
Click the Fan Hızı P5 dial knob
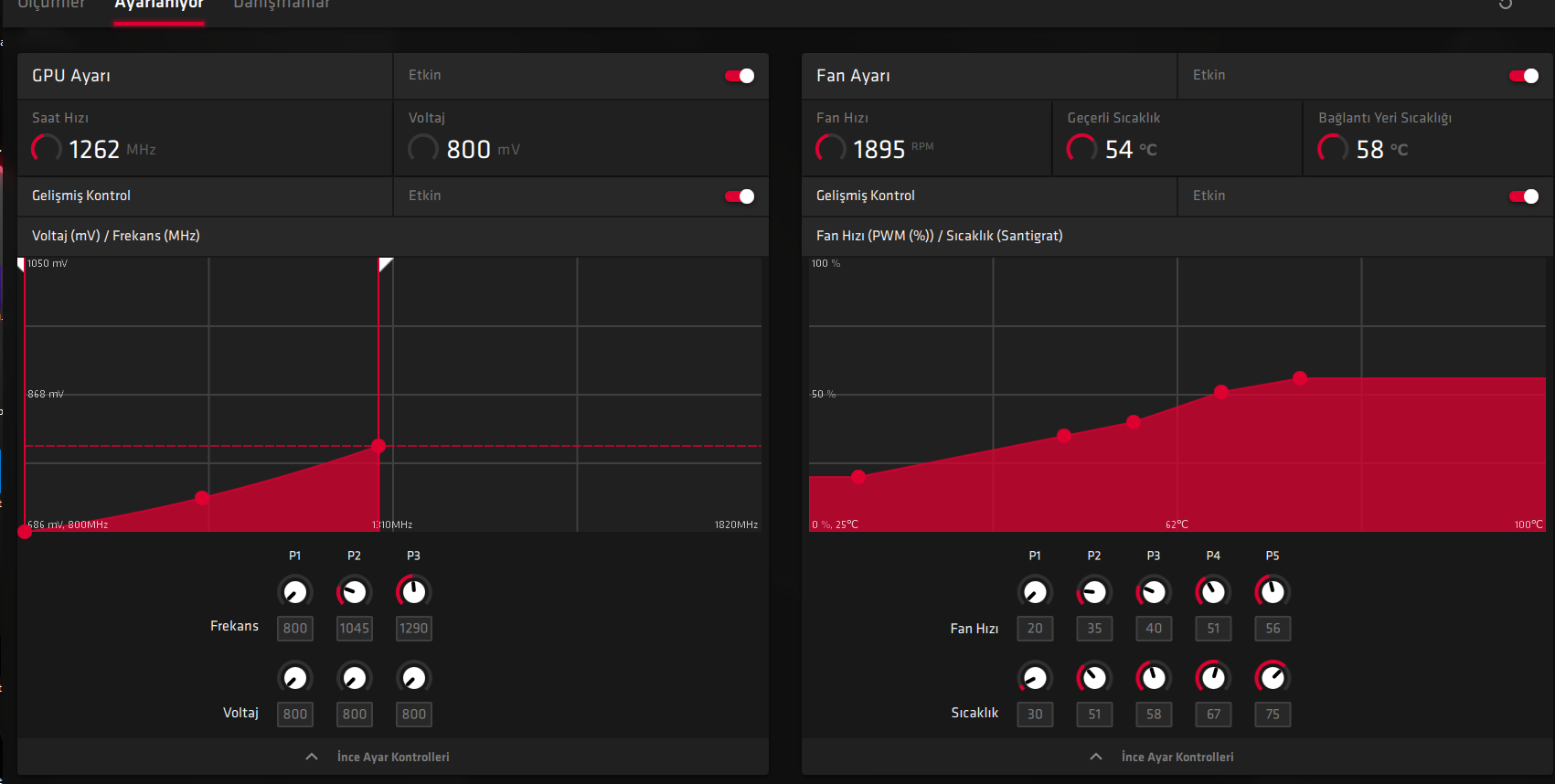1273,592
